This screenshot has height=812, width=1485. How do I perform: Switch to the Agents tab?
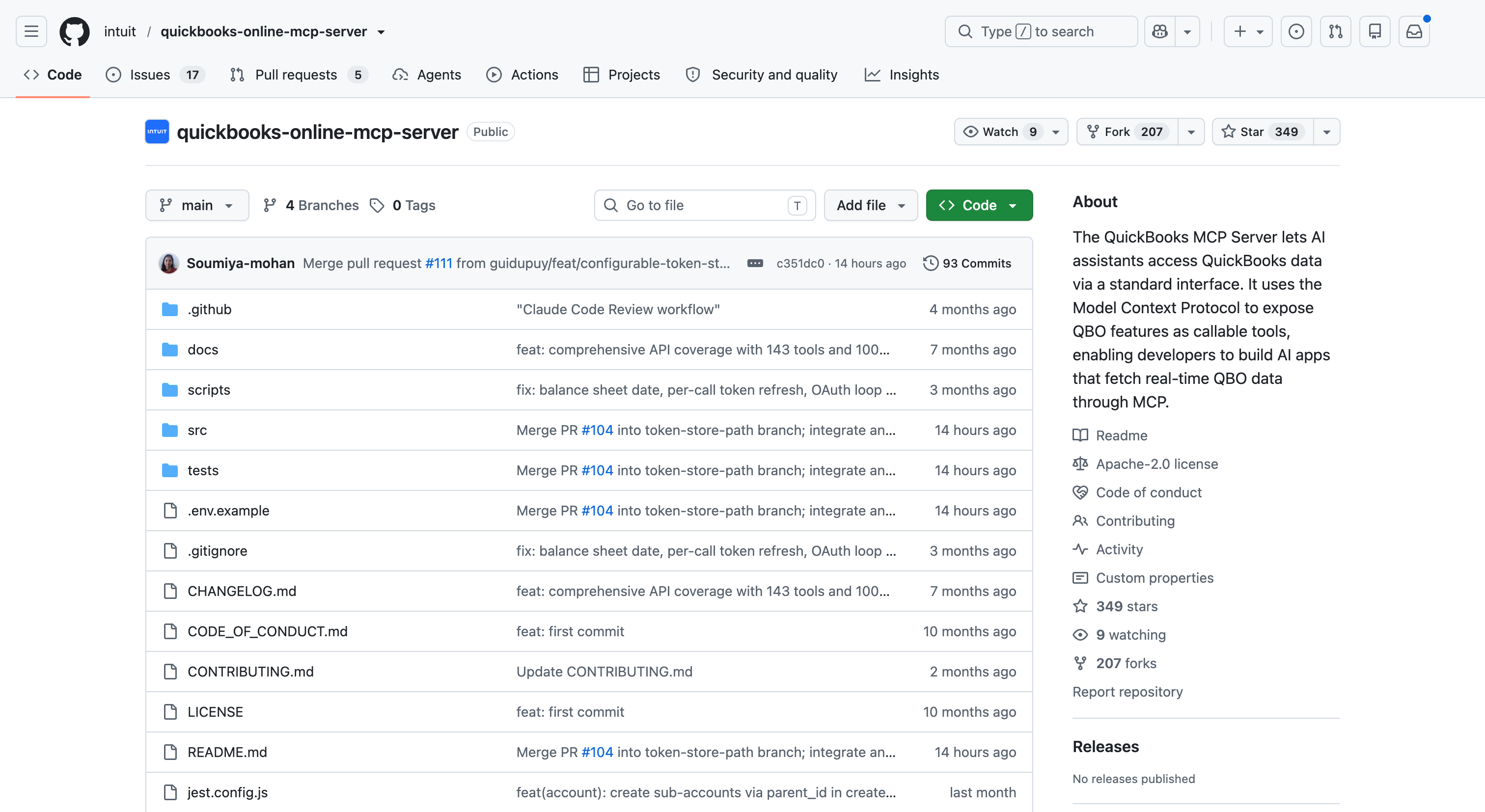click(427, 75)
